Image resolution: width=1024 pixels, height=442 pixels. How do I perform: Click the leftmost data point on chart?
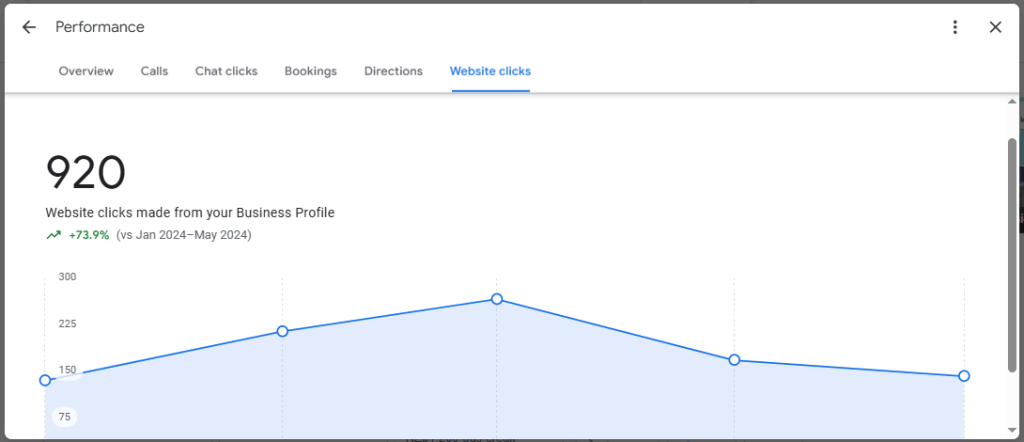pyautogui.click(x=45, y=380)
